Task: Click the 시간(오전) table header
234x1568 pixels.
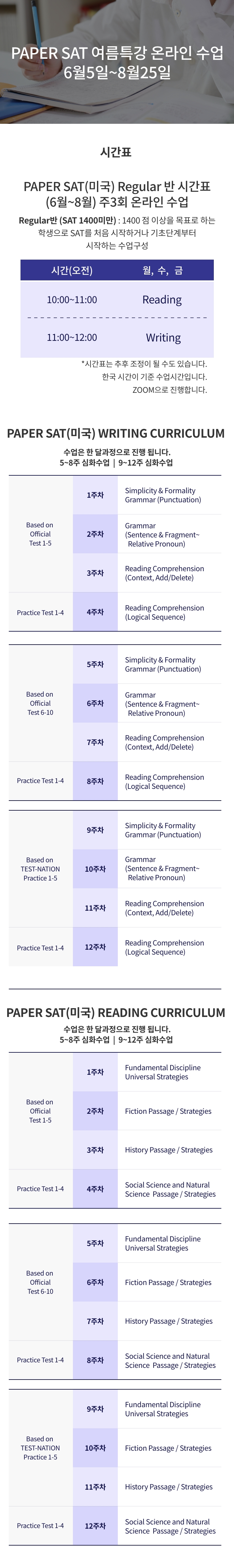Action: [72, 270]
